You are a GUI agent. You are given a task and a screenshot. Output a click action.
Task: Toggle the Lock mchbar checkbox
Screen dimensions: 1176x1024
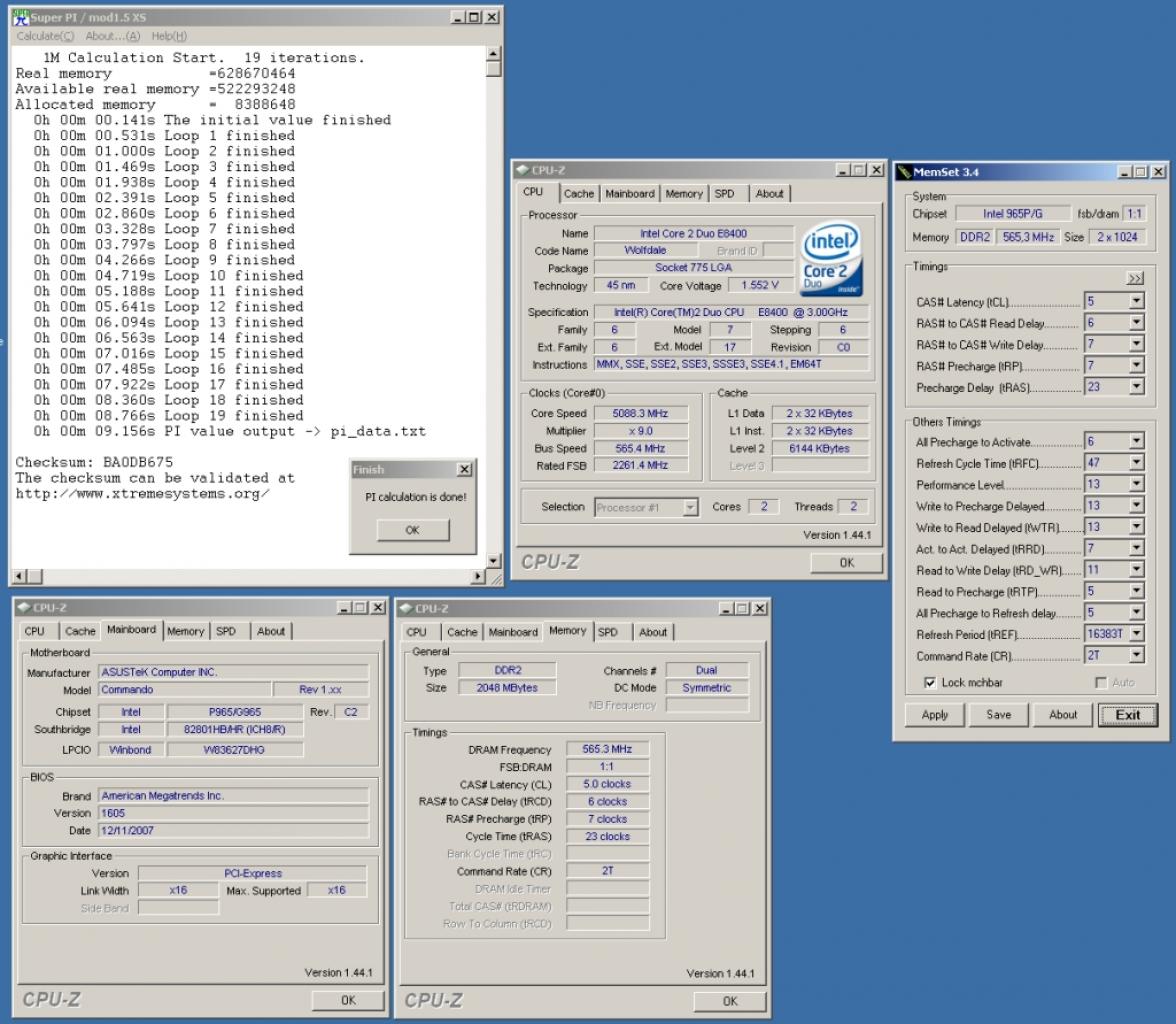930,682
